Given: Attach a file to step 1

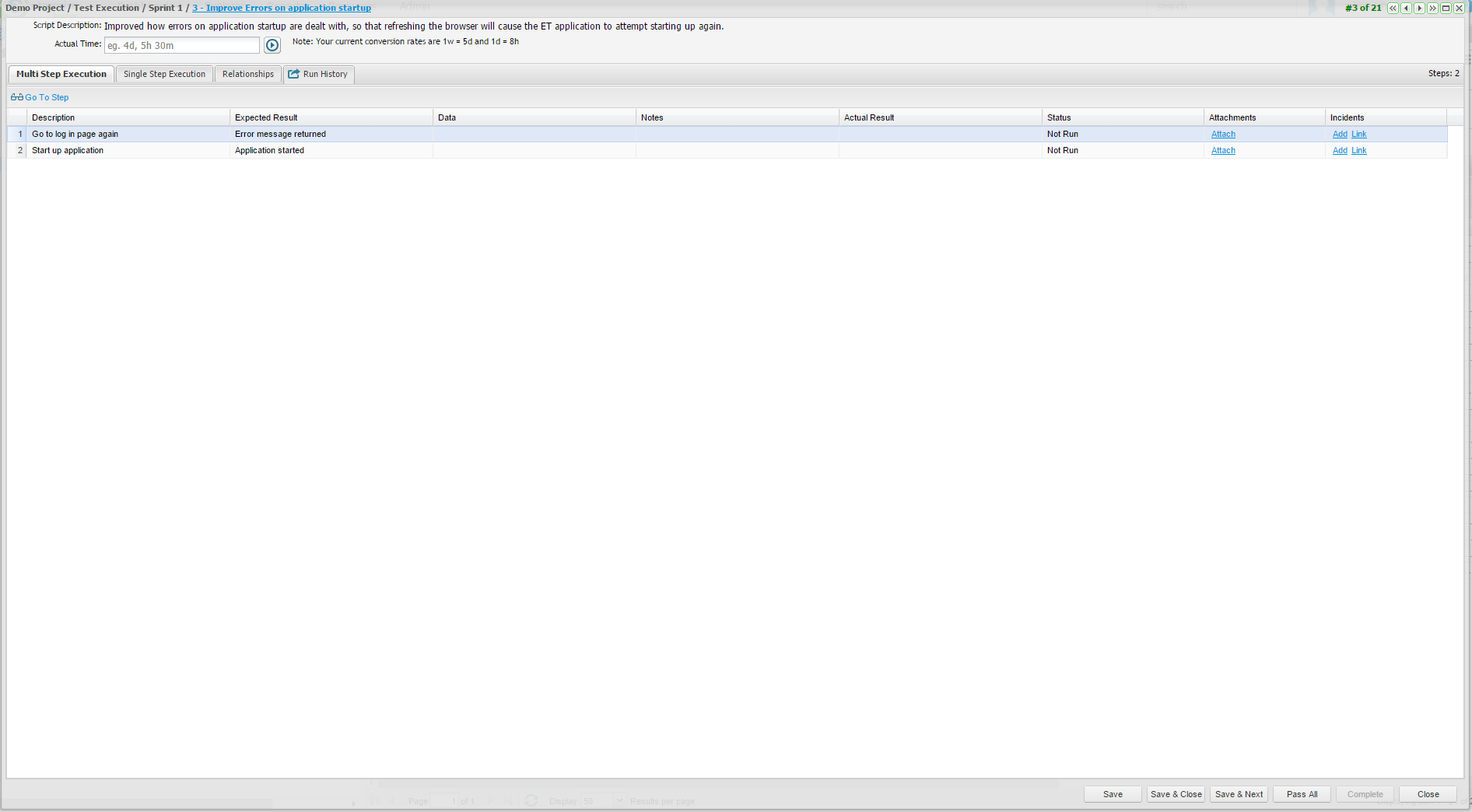Looking at the screenshot, I should [1223, 135].
